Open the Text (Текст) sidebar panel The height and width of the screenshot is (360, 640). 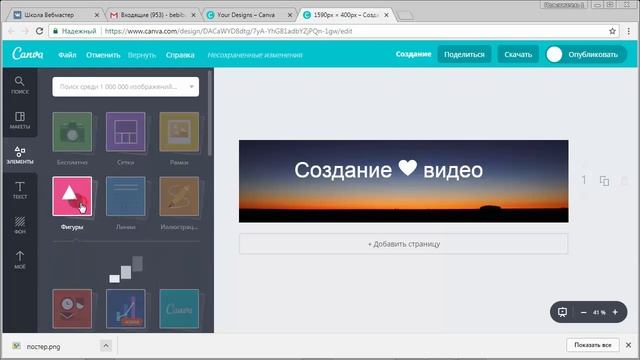20,190
